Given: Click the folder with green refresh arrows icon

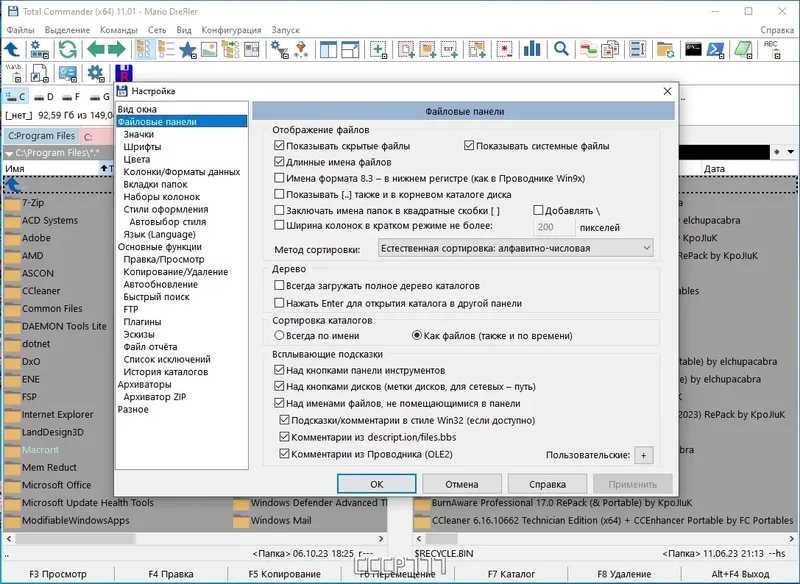Looking at the screenshot, I should [x=665, y=49].
